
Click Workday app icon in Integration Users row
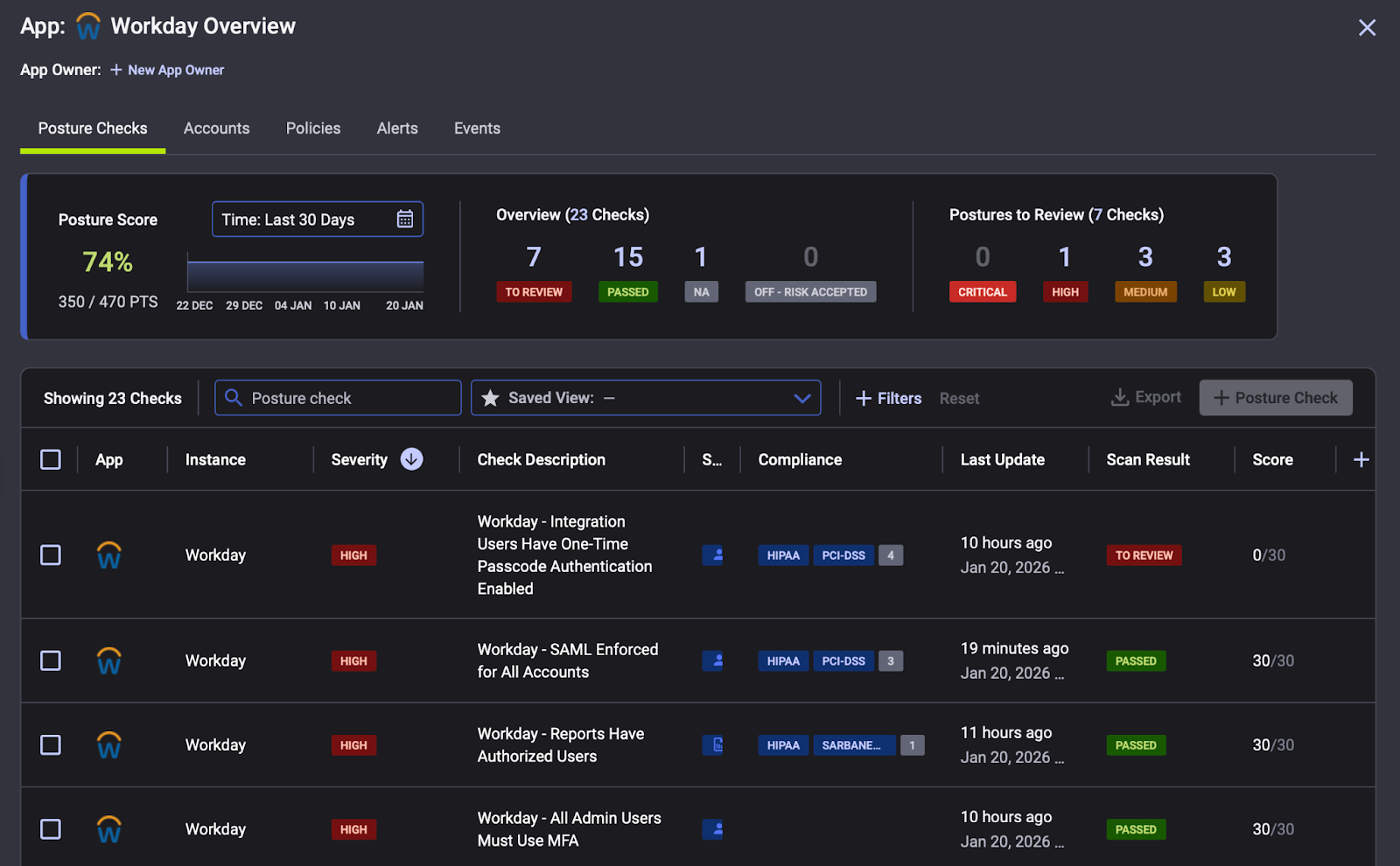pyautogui.click(x=108, y=555)
